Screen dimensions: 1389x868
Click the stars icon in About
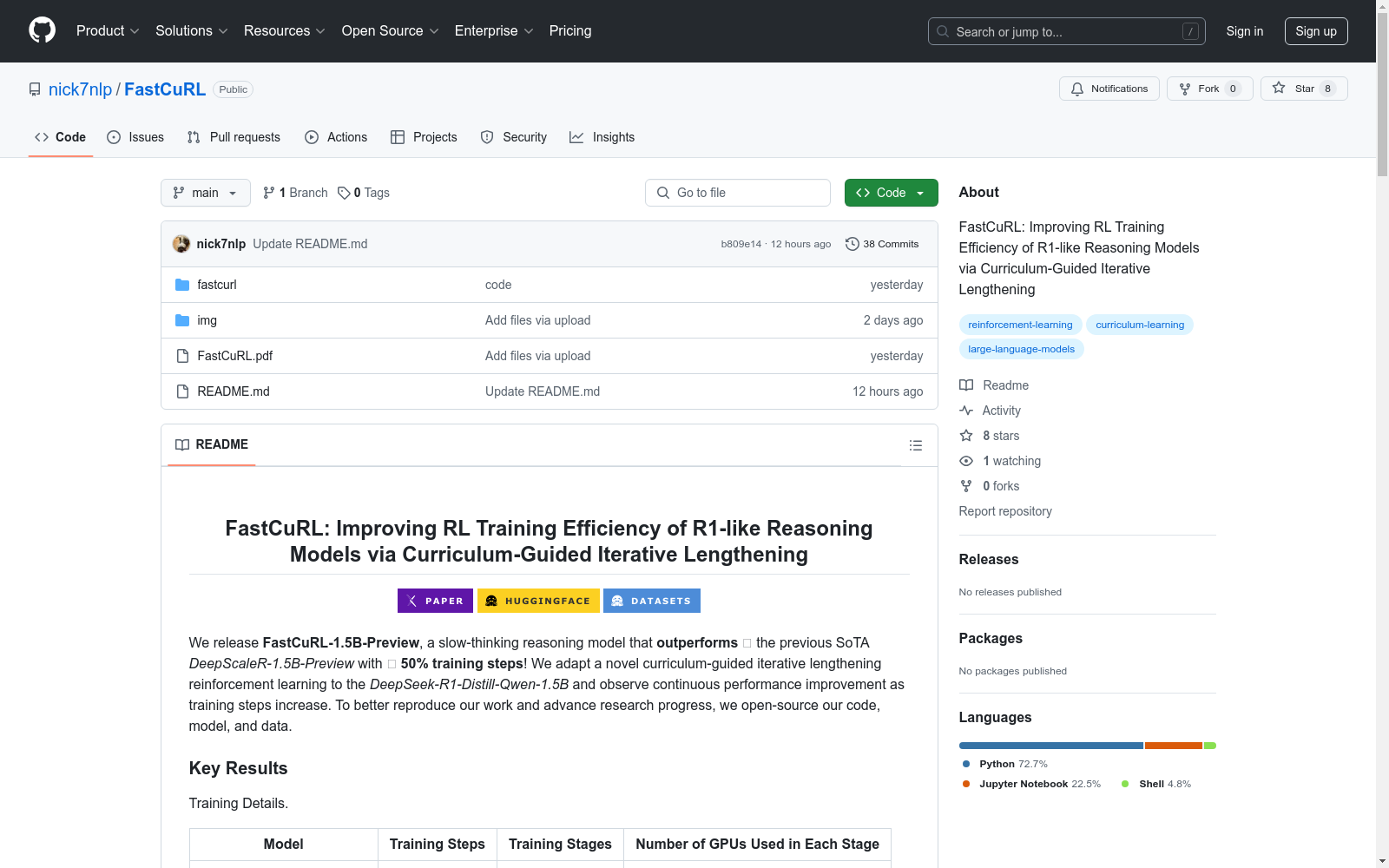966,436
